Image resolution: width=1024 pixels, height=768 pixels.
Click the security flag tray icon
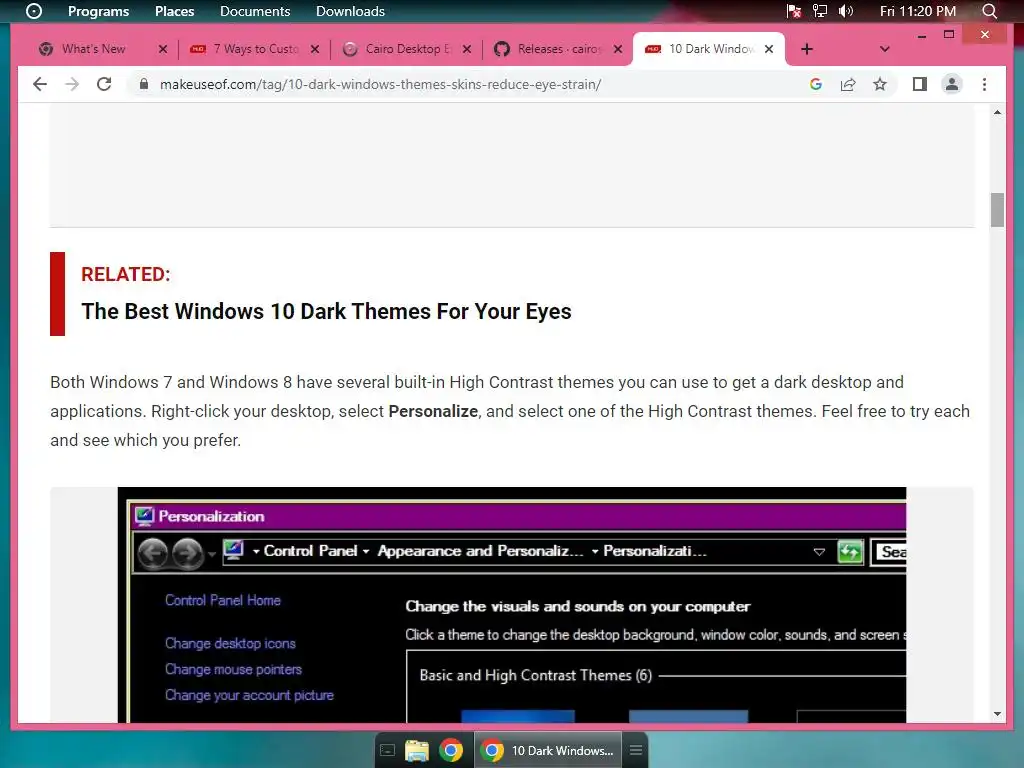793,11
